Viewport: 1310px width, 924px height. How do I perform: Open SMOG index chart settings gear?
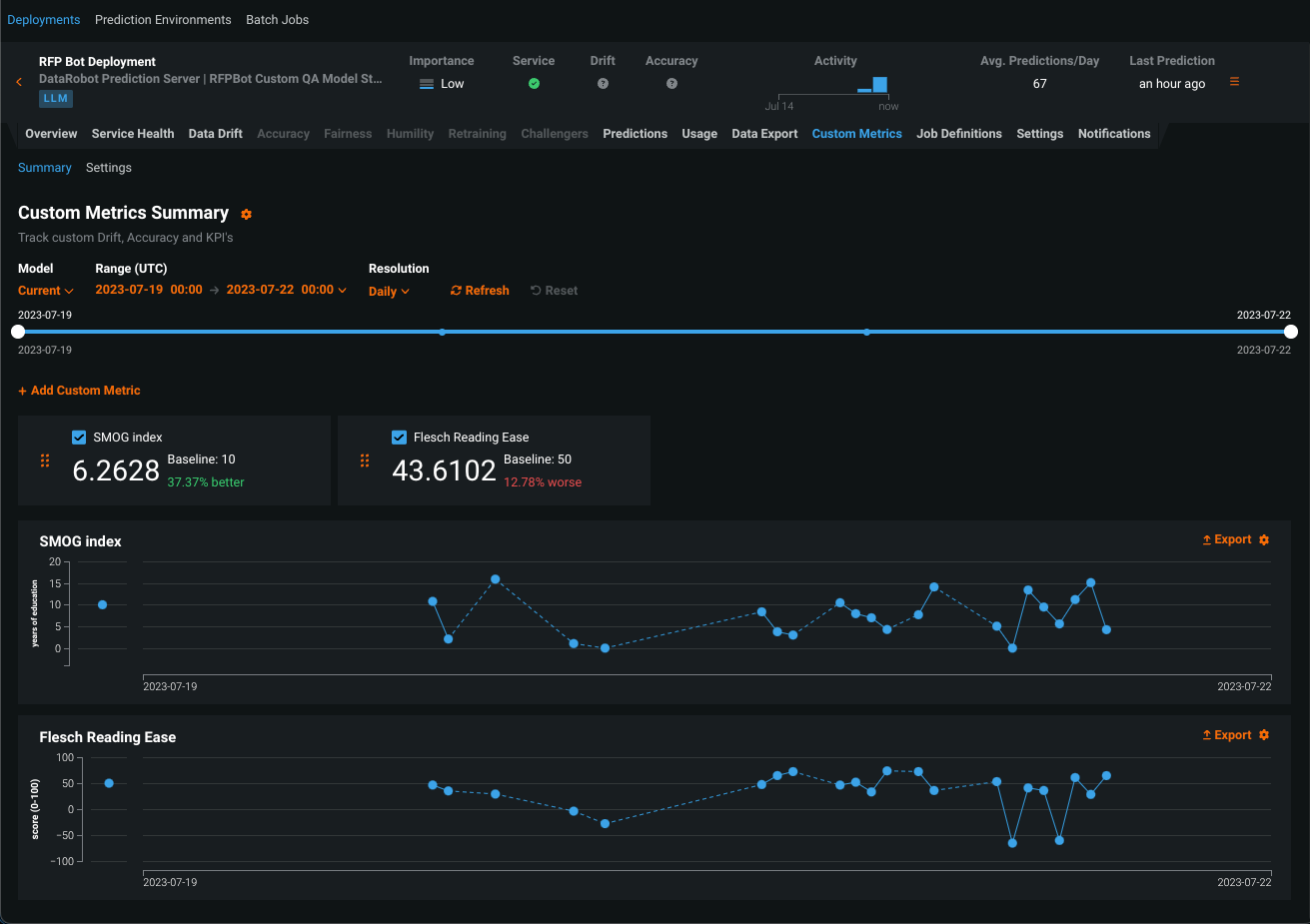point(1264,540)
